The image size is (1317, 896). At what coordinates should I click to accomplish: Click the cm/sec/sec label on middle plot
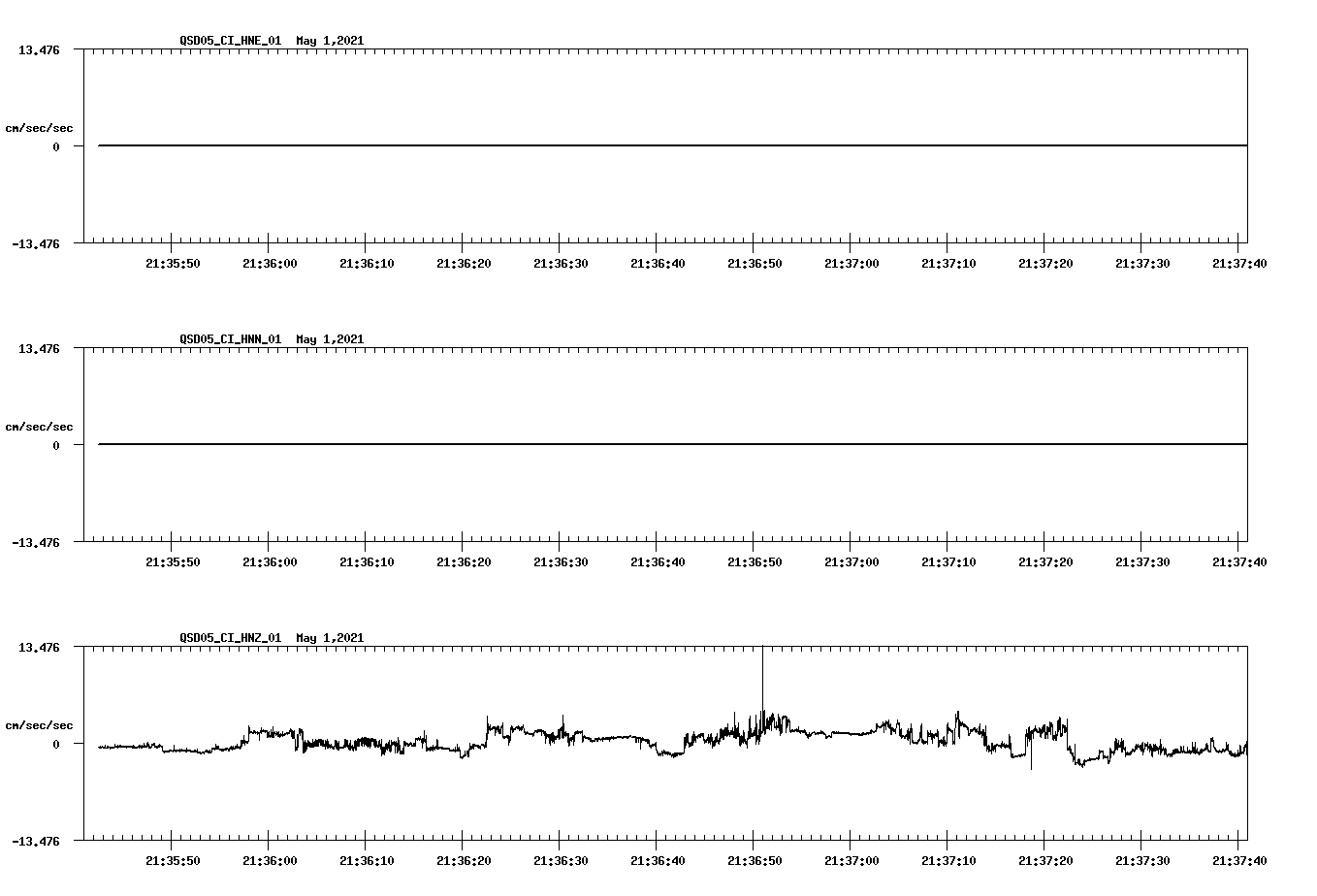point(40,426)
